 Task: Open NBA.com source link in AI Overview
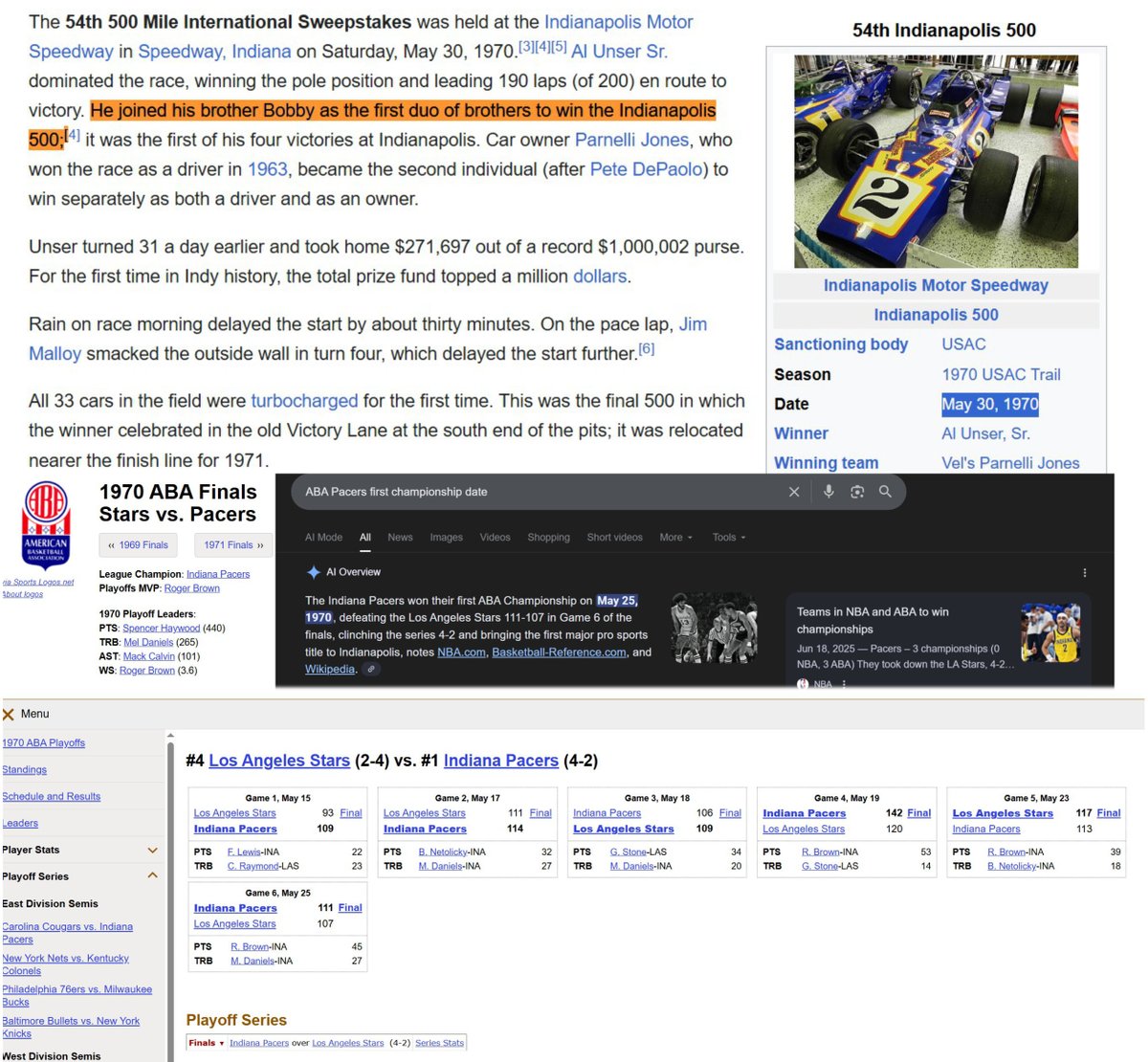[x=461, y=653]
